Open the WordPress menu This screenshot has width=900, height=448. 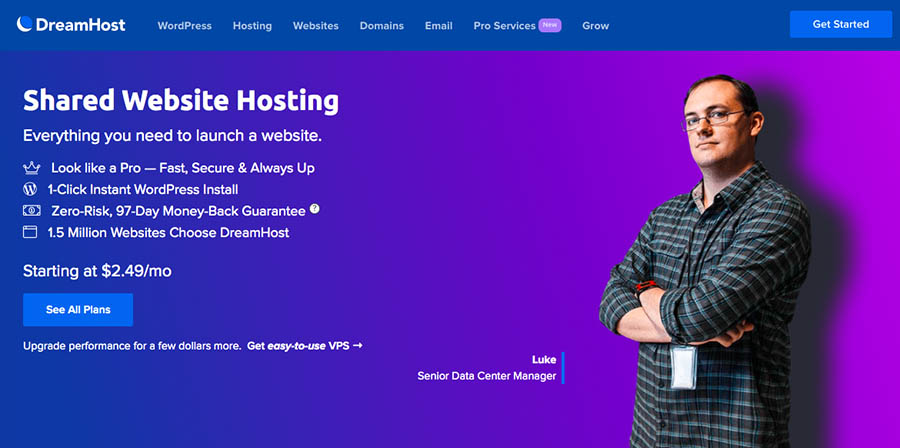point(185,26)
